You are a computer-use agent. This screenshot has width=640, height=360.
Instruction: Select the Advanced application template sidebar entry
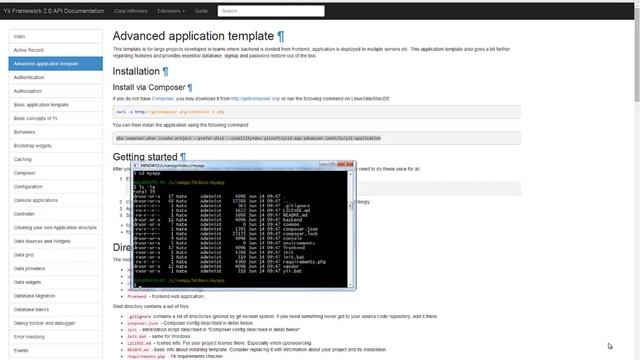(x=56, y=64)
